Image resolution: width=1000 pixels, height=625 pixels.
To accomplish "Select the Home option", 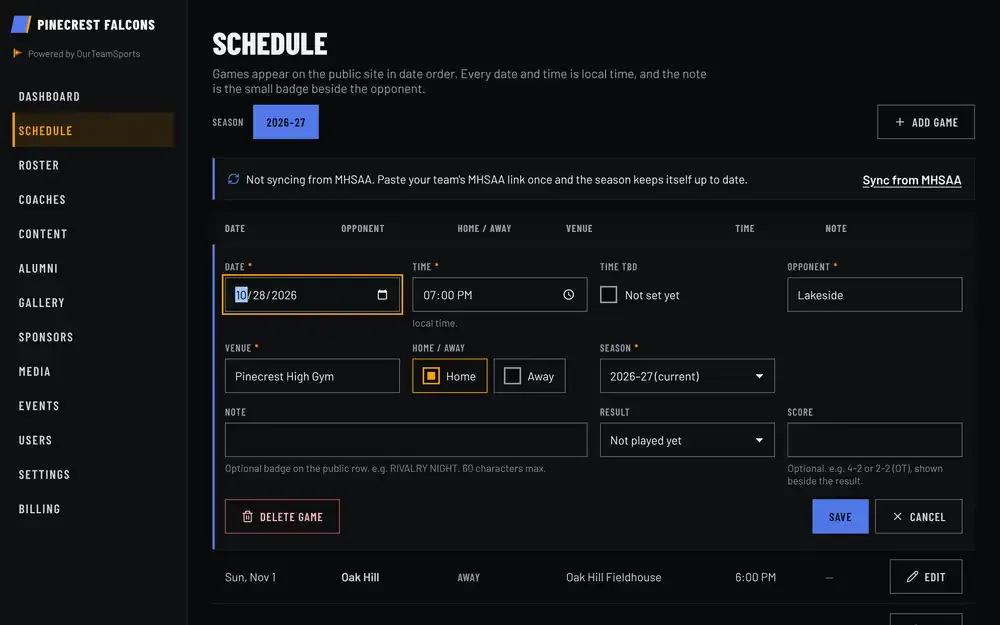I will click(450, 376).
